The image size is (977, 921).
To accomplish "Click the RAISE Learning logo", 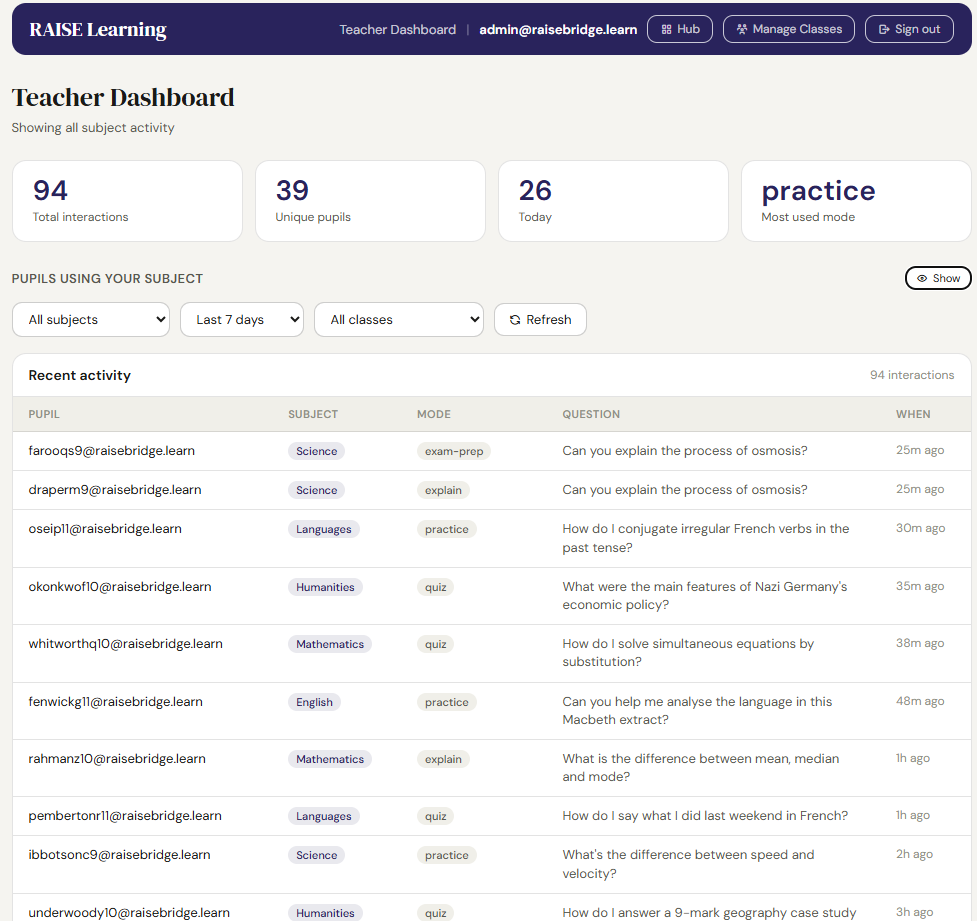I will (x=98, y=29).
